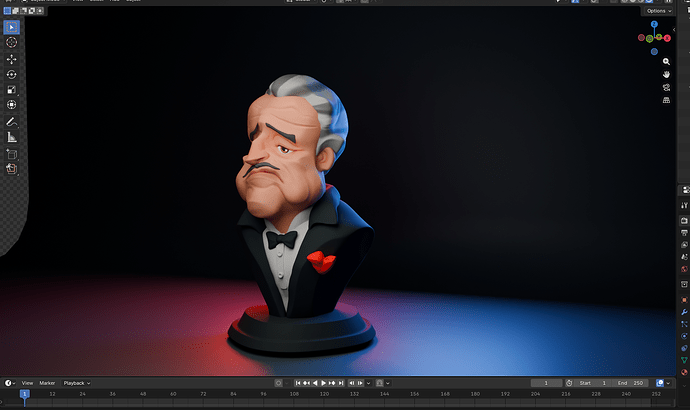The height and width of the screenshot is (410, 690).
Task: Activate the 3D Cursor tool
Action: coord(11,42)
